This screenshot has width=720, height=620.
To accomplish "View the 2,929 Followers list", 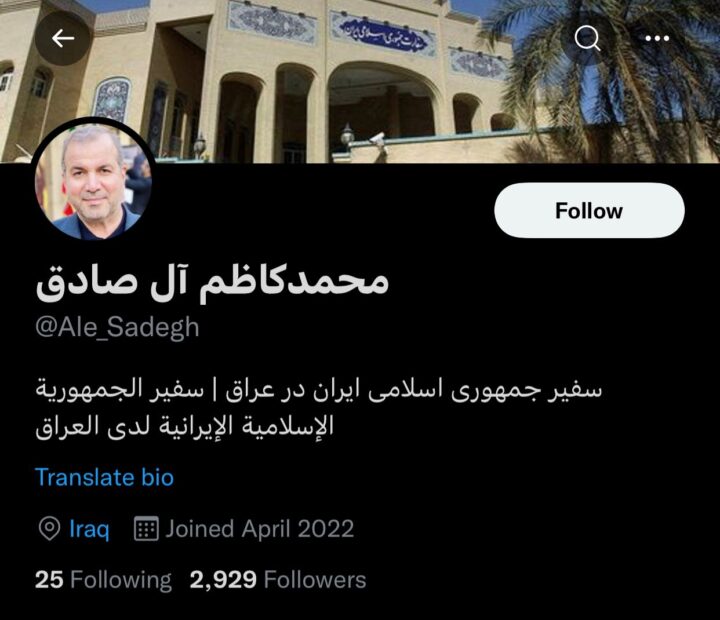I will click(278, 580).
